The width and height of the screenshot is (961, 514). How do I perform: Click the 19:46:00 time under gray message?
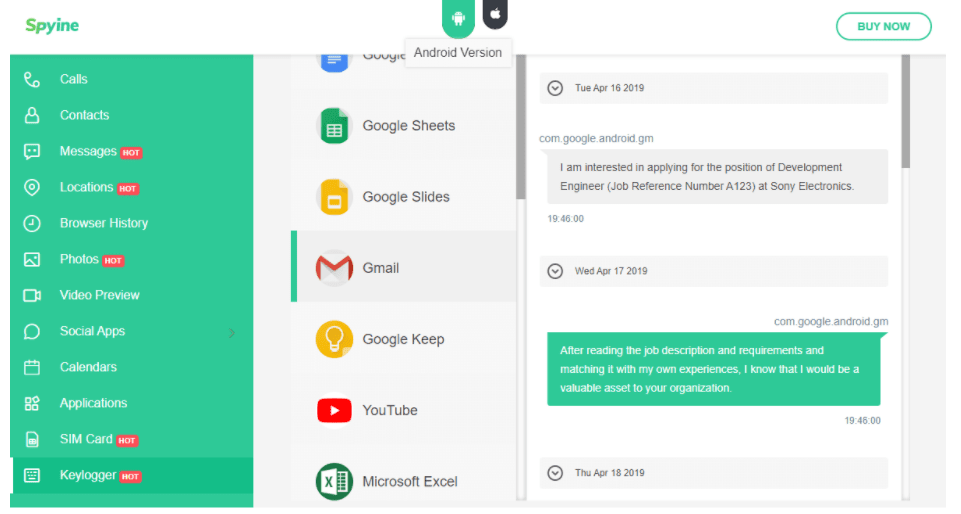click(566, 219)
